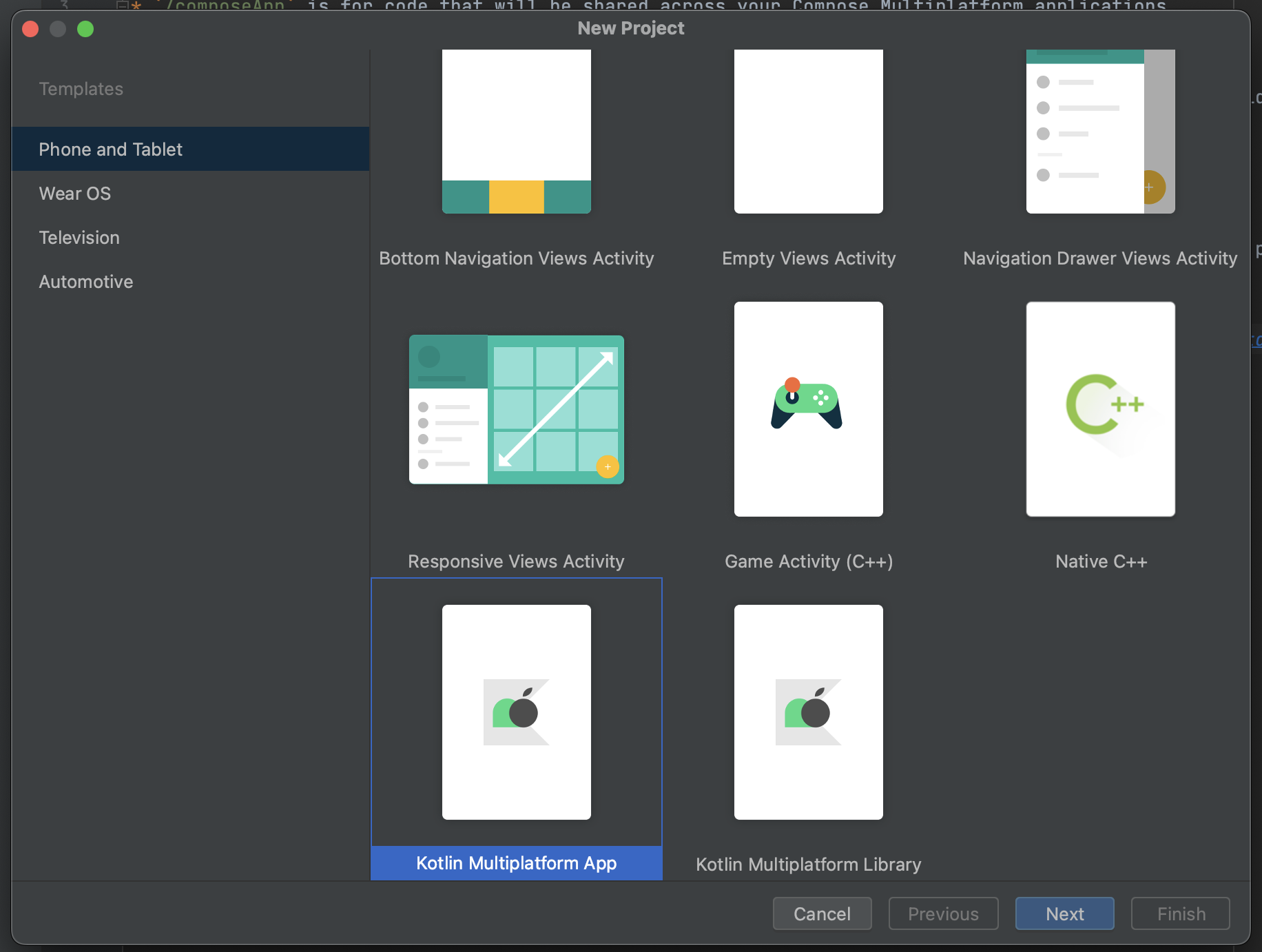This screenshot has width=1262, height=952.
Task: Switch to the Wear OS templates
Action: 74,193
